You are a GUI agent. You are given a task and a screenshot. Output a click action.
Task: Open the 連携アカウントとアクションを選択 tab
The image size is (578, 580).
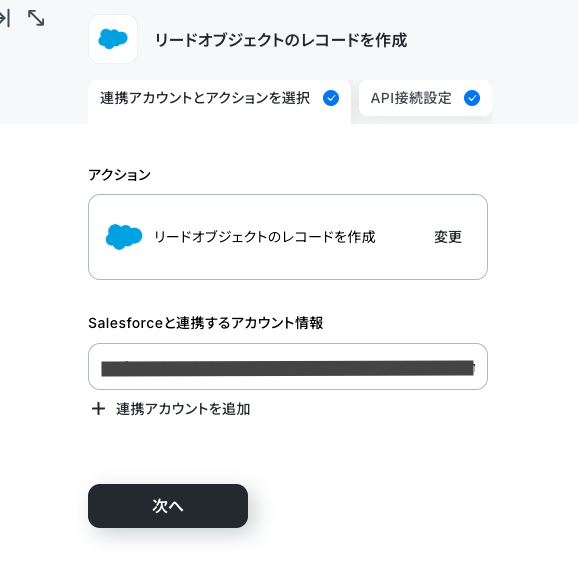(219, 100)
